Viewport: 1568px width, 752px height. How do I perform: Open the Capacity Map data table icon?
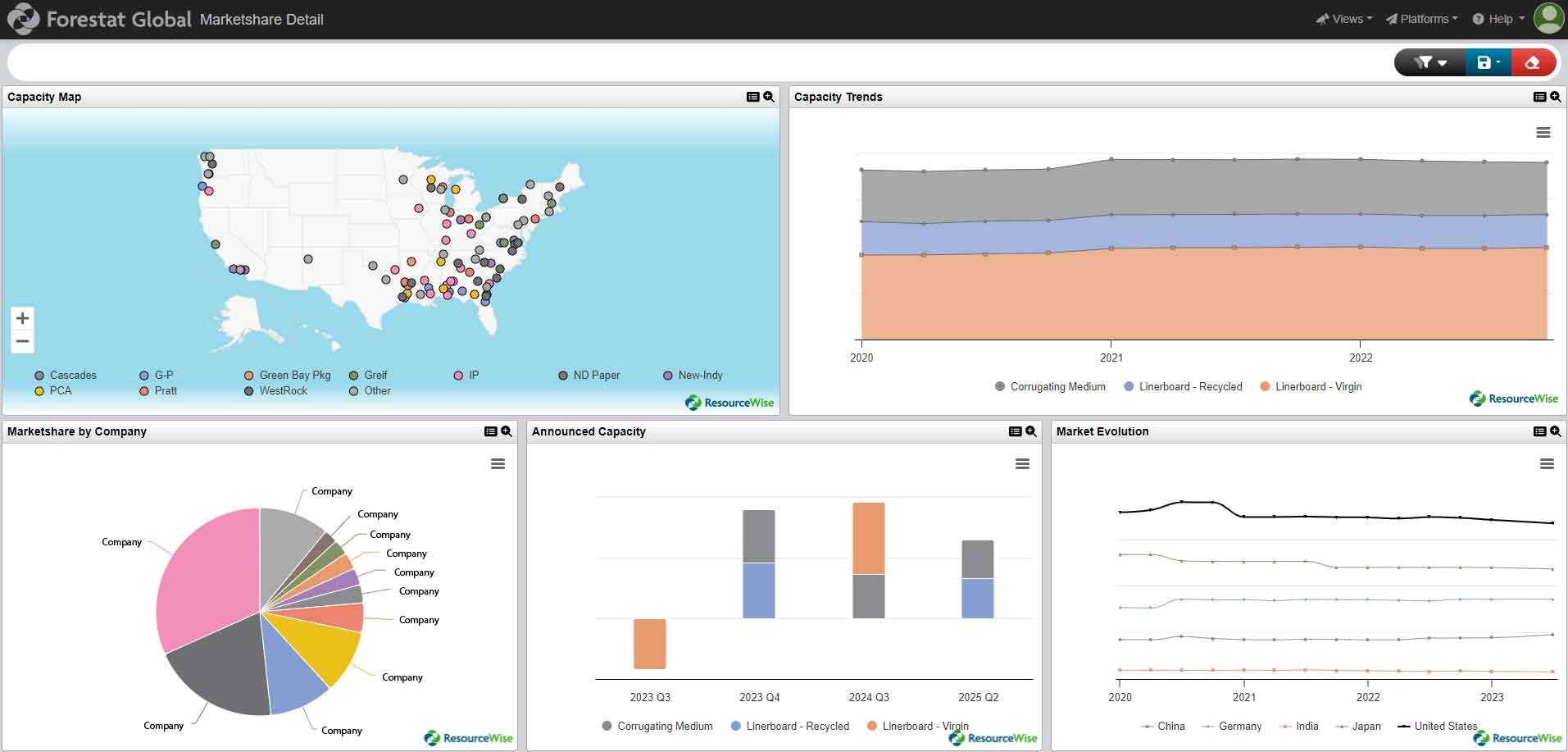coord(752,97)
